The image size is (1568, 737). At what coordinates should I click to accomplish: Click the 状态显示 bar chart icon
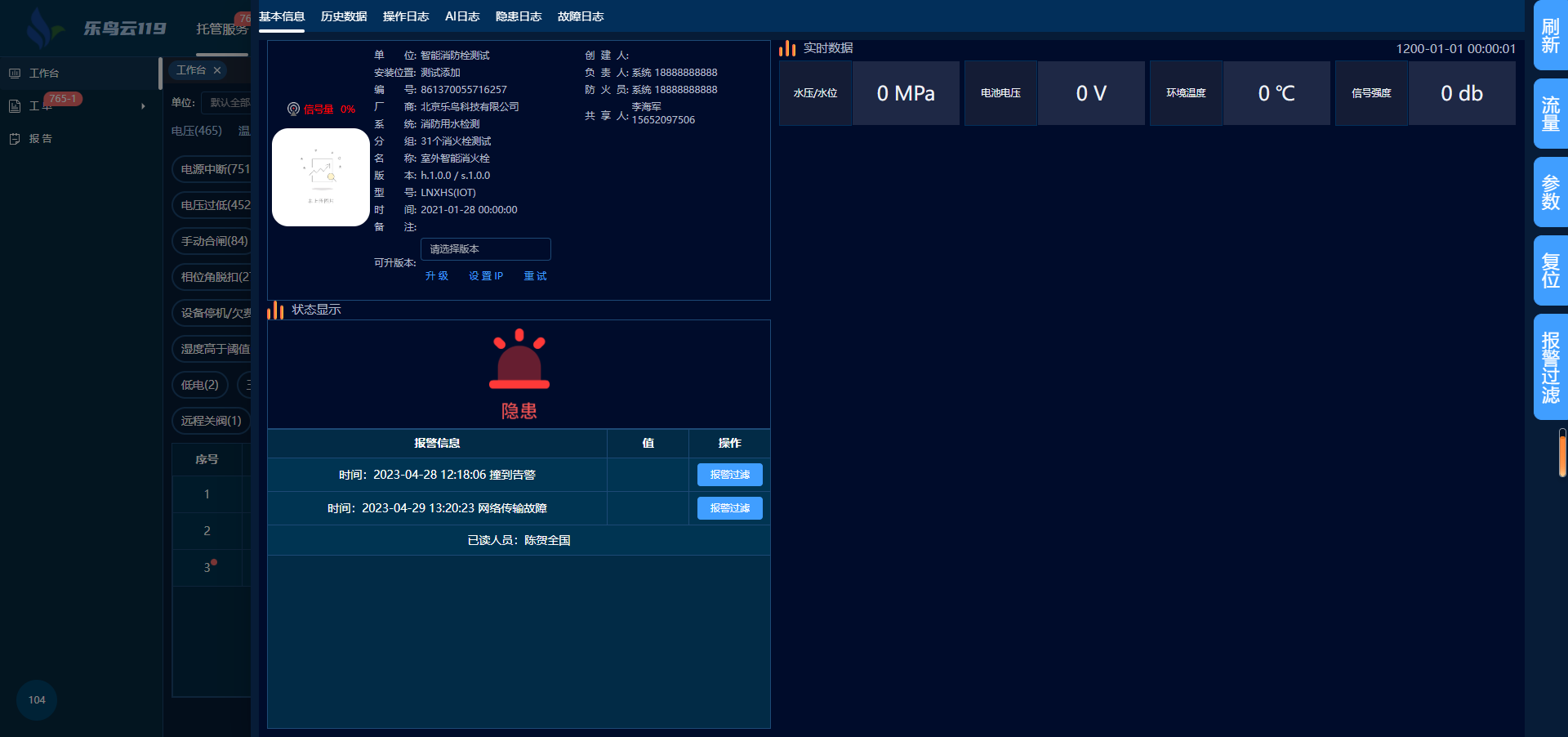point(275,310)
